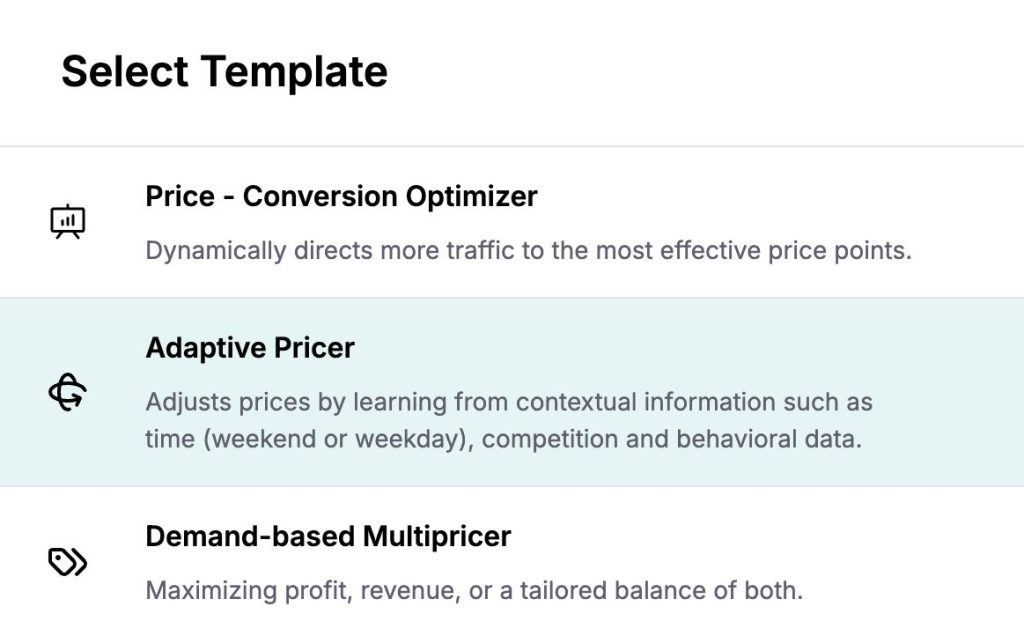This screenshot has height=636, width=1024.
Task: Click the presentation chart icon beside Price - Conversion Optimizer
Action: point(68,221)
